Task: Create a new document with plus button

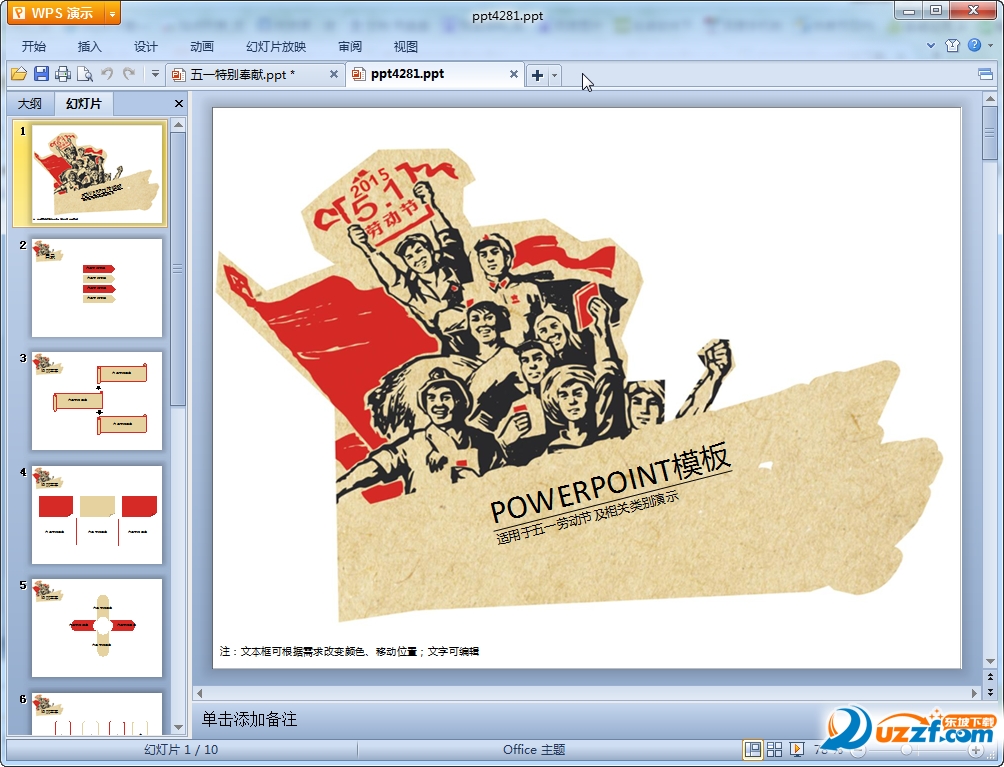Action: (x=537, y=76)
